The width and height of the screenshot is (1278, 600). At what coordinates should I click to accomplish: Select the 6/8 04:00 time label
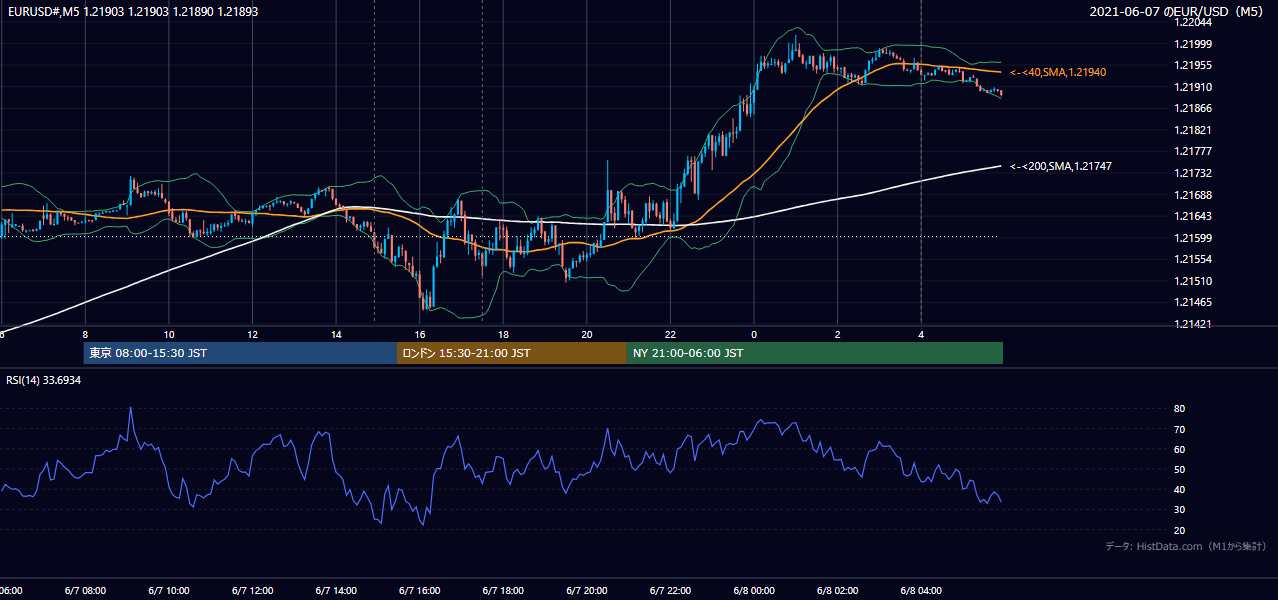921,591
